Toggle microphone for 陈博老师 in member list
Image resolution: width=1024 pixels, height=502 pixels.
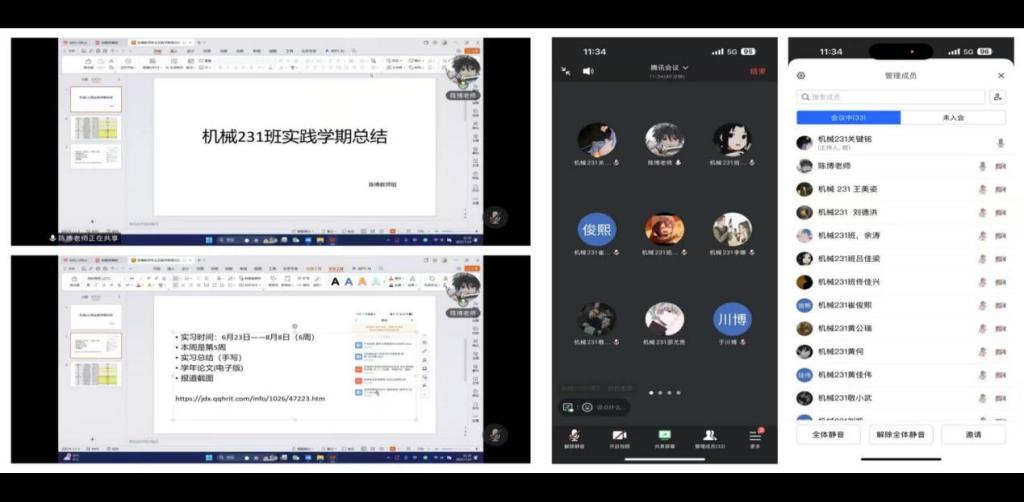(x=982, y=166)
